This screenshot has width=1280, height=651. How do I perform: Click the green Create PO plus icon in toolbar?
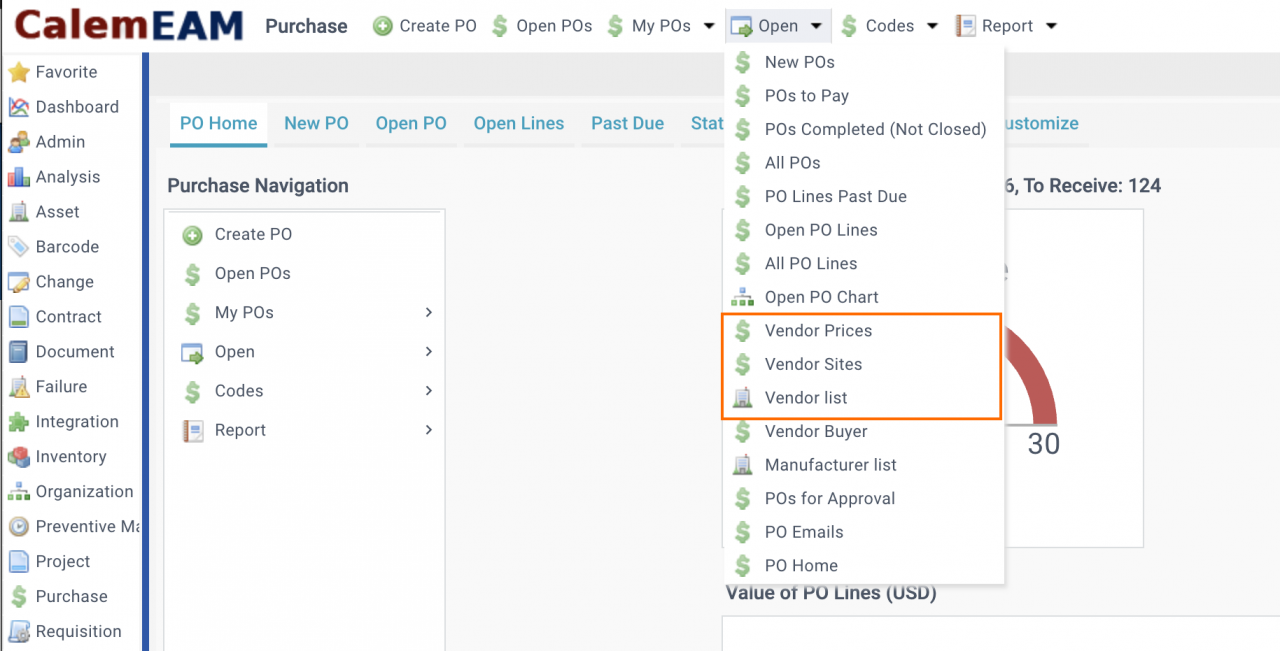pyautogui.click(x=382, y=26)
